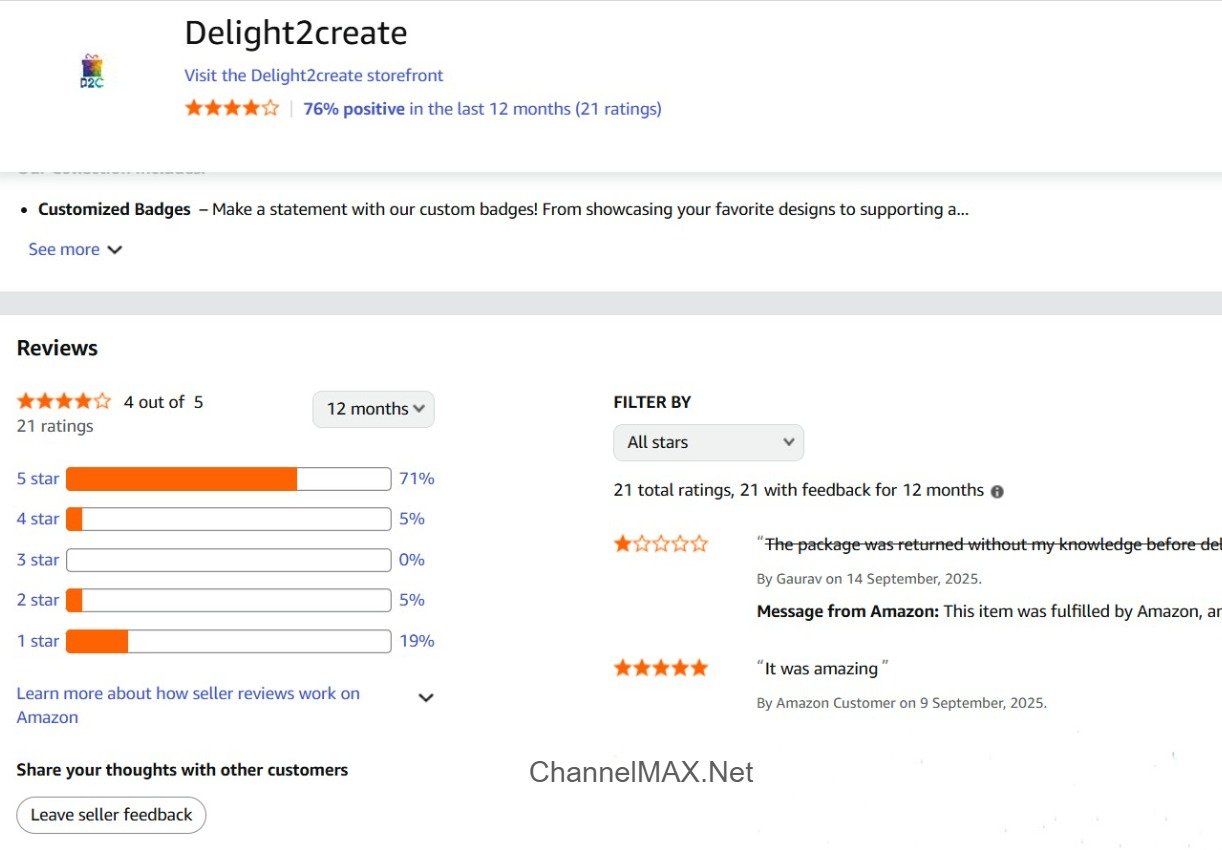This screenshot has height=850, width=1222.
Task: Click the "Leave seller feedback" button
Action: pyautogui.click(x=110, y=815)
